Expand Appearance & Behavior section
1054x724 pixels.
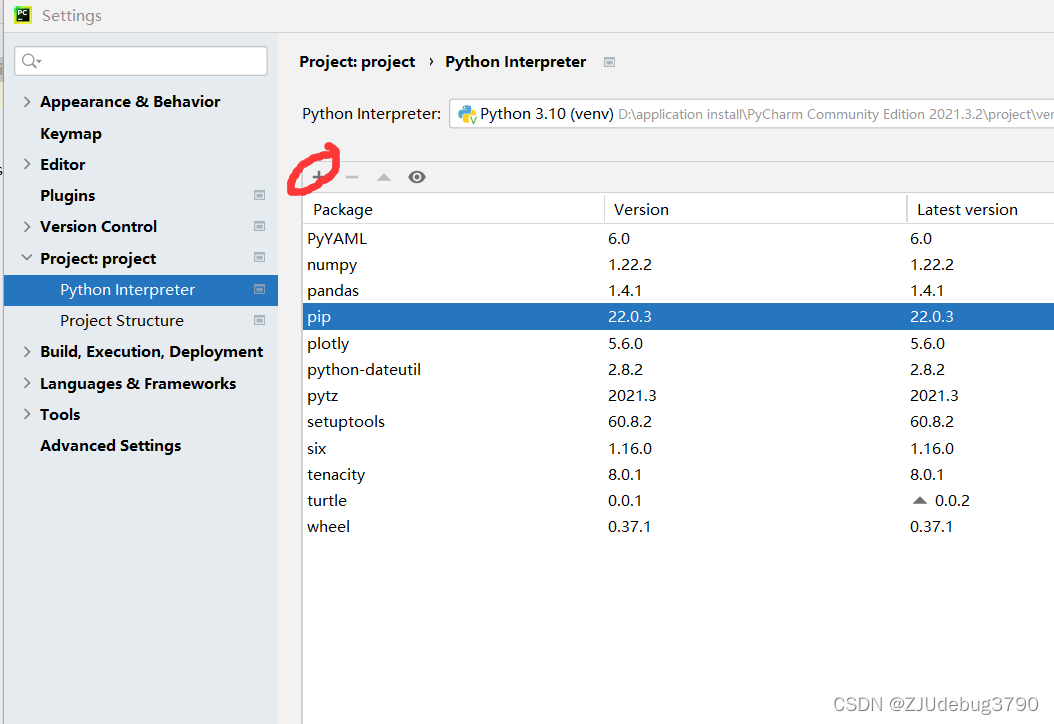pyautogui.click(x=27, y=102)
